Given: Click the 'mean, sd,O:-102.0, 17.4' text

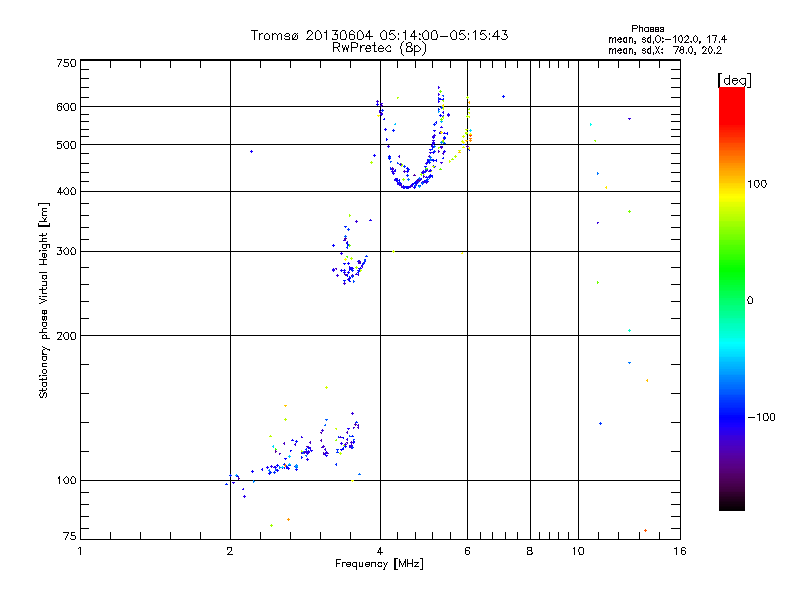Looking at the screenshot, I should click(x=667, y=40).
